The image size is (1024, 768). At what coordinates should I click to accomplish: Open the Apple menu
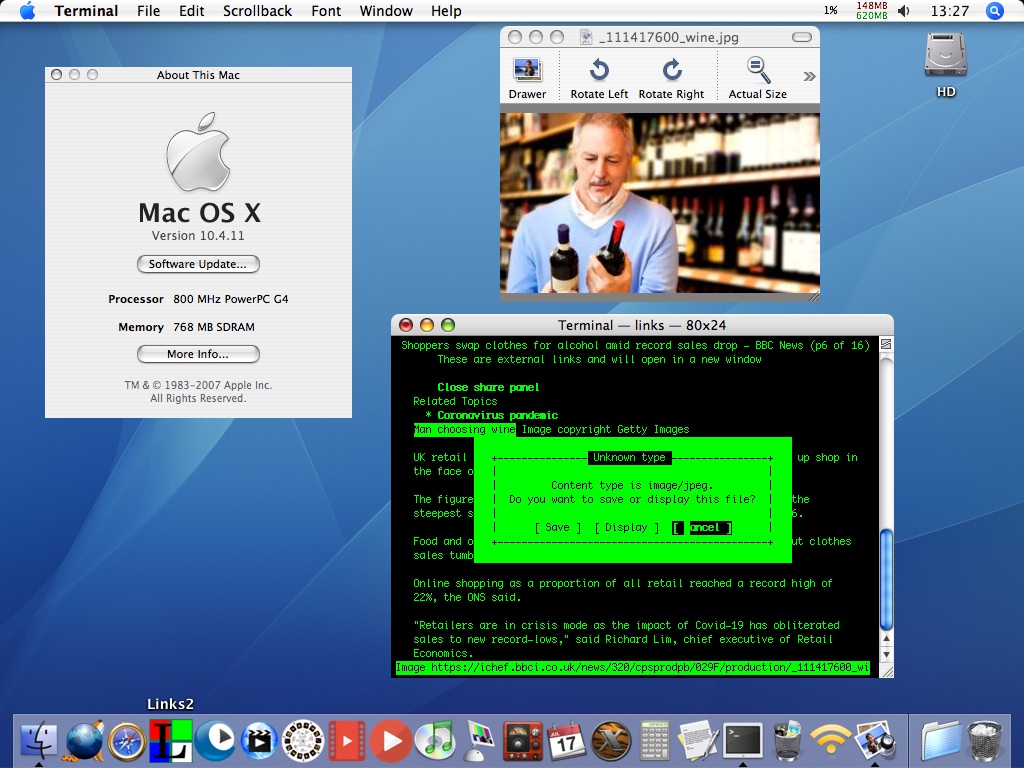point(27,10)
